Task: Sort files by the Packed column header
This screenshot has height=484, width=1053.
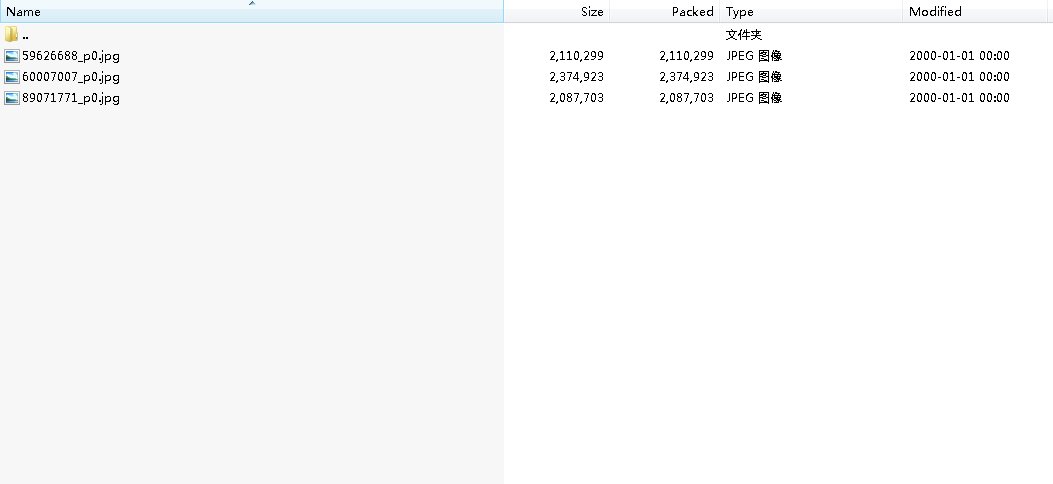Action: tap(692, 12)
